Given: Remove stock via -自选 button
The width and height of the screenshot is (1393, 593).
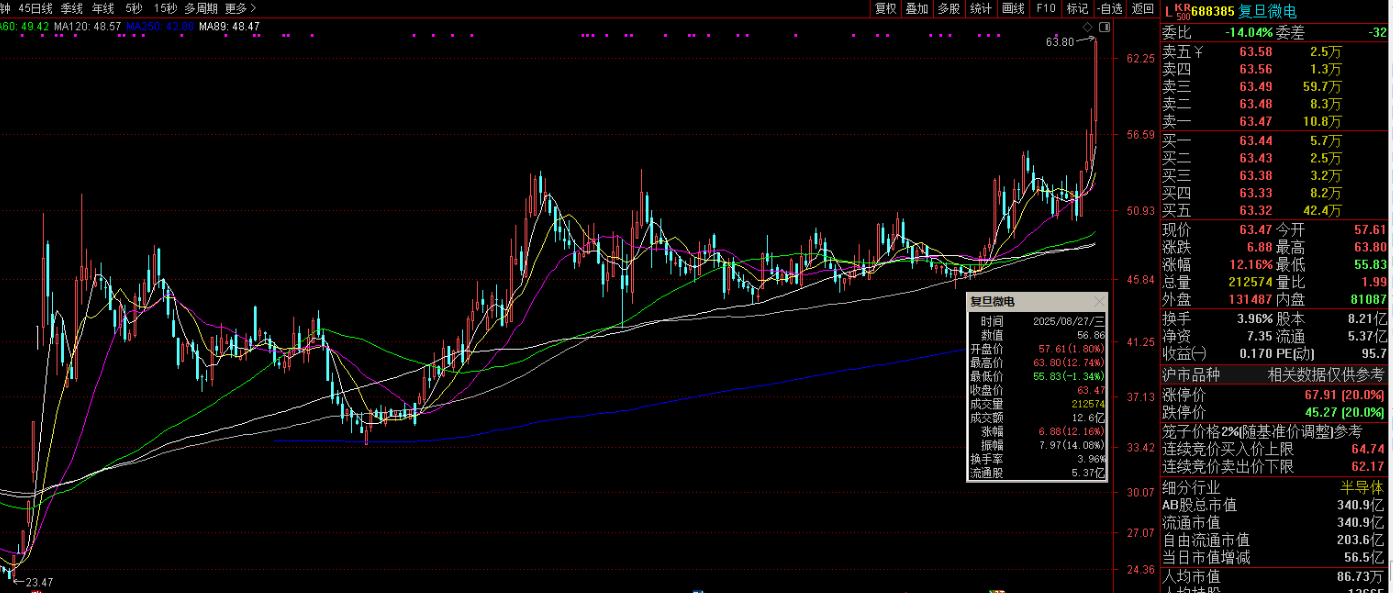Looking at the screenshot, I should (x=1109, y=8).
